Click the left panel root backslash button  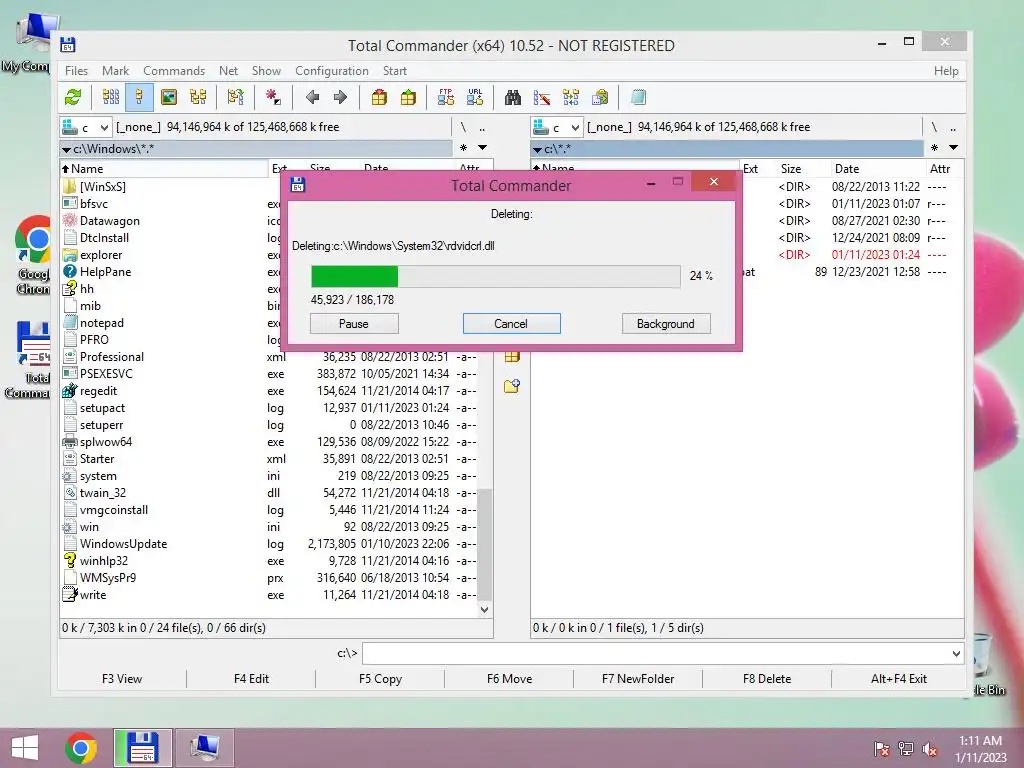(463, 127)
